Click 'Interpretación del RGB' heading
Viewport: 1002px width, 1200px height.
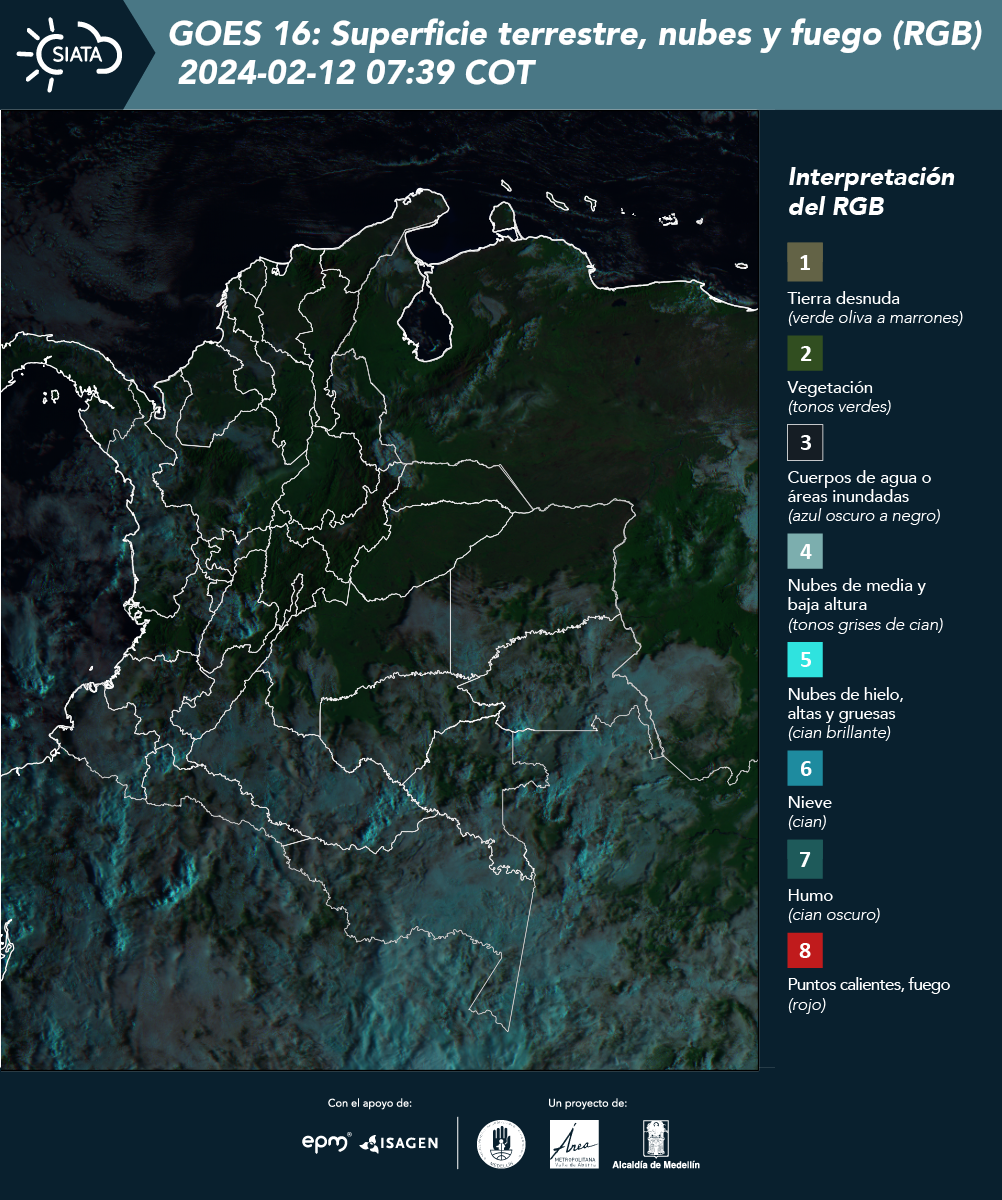click(871, 191)
